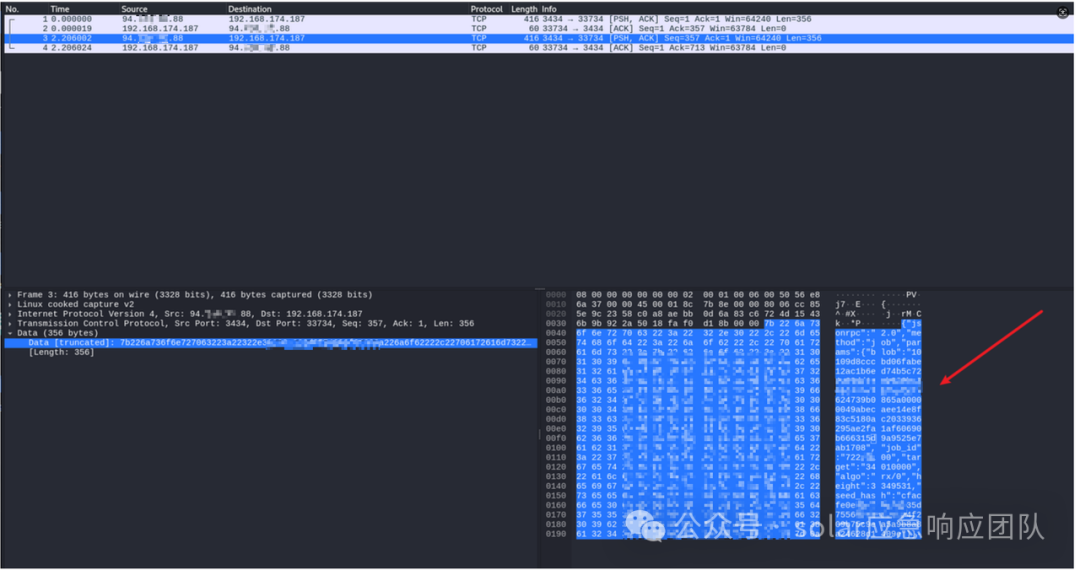Click hex offset 0020 in bytes pane
The width and height of the screenshot is (1080, 570).
coord(556,314)
